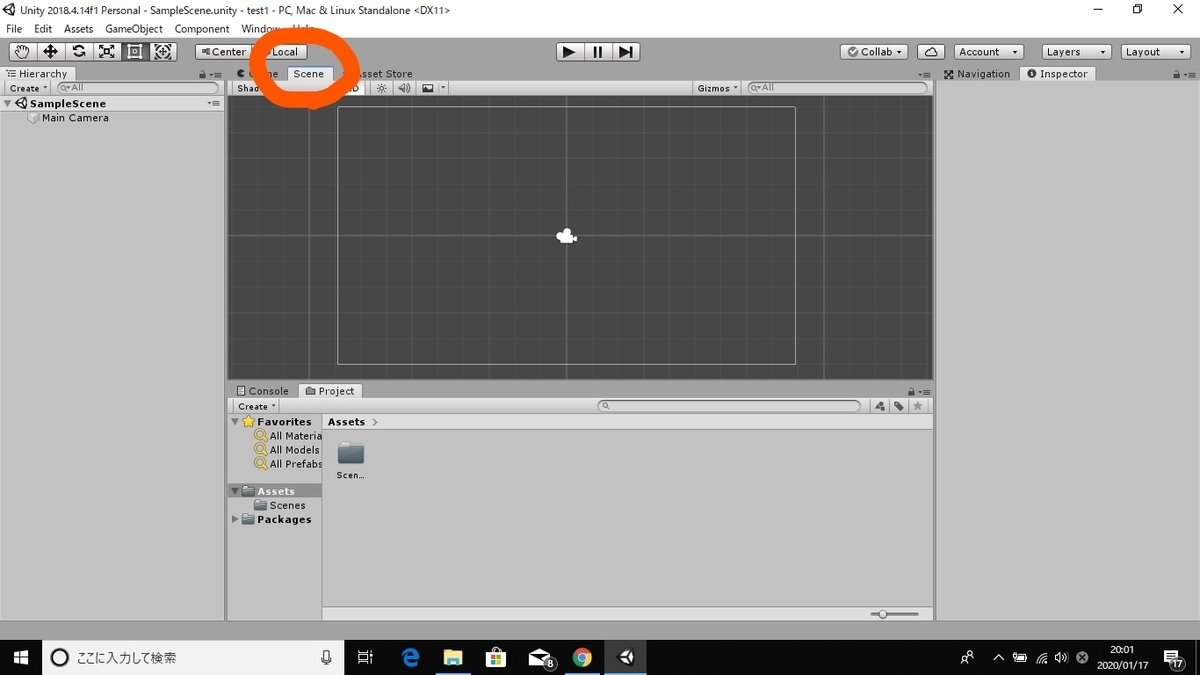Image resolution: width=1200 pixels, height=675 pixels.
Task: Open the Collab dropdown
Action: click(x=874, y=52)
